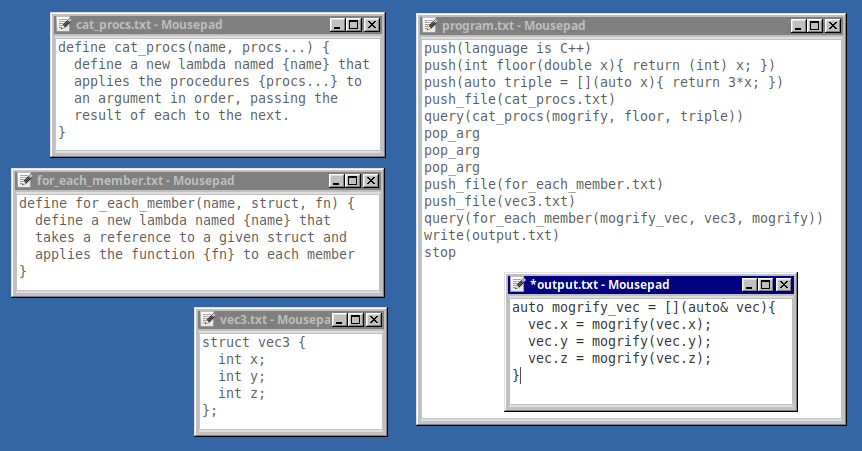This screenshot has width=862, height=451.
Task: Click line 'struct vec3 {' in vec3.txt
Action: (x=254, y=342)
